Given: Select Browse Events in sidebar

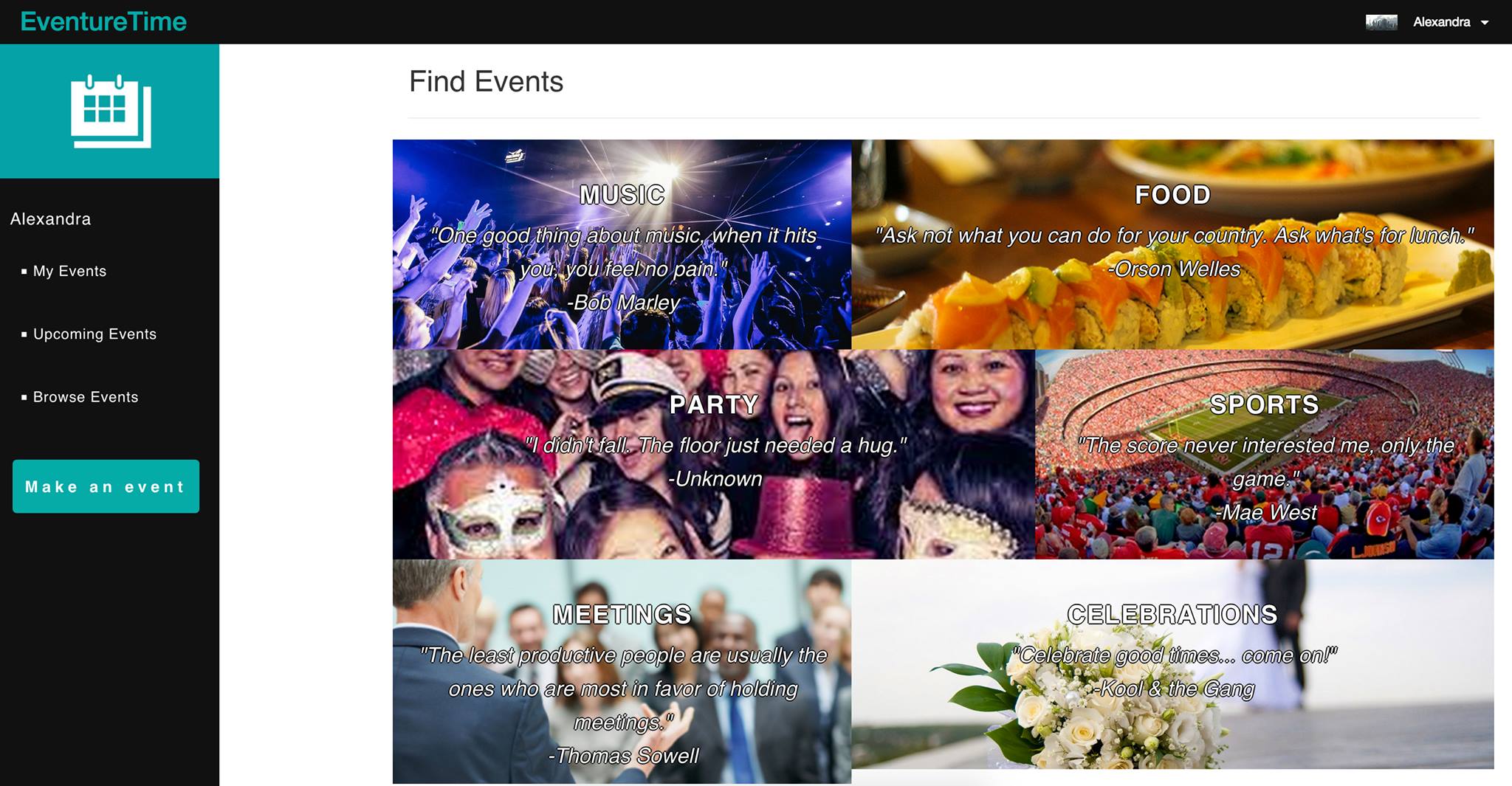Looking at the screenshot, I should 86,397.
